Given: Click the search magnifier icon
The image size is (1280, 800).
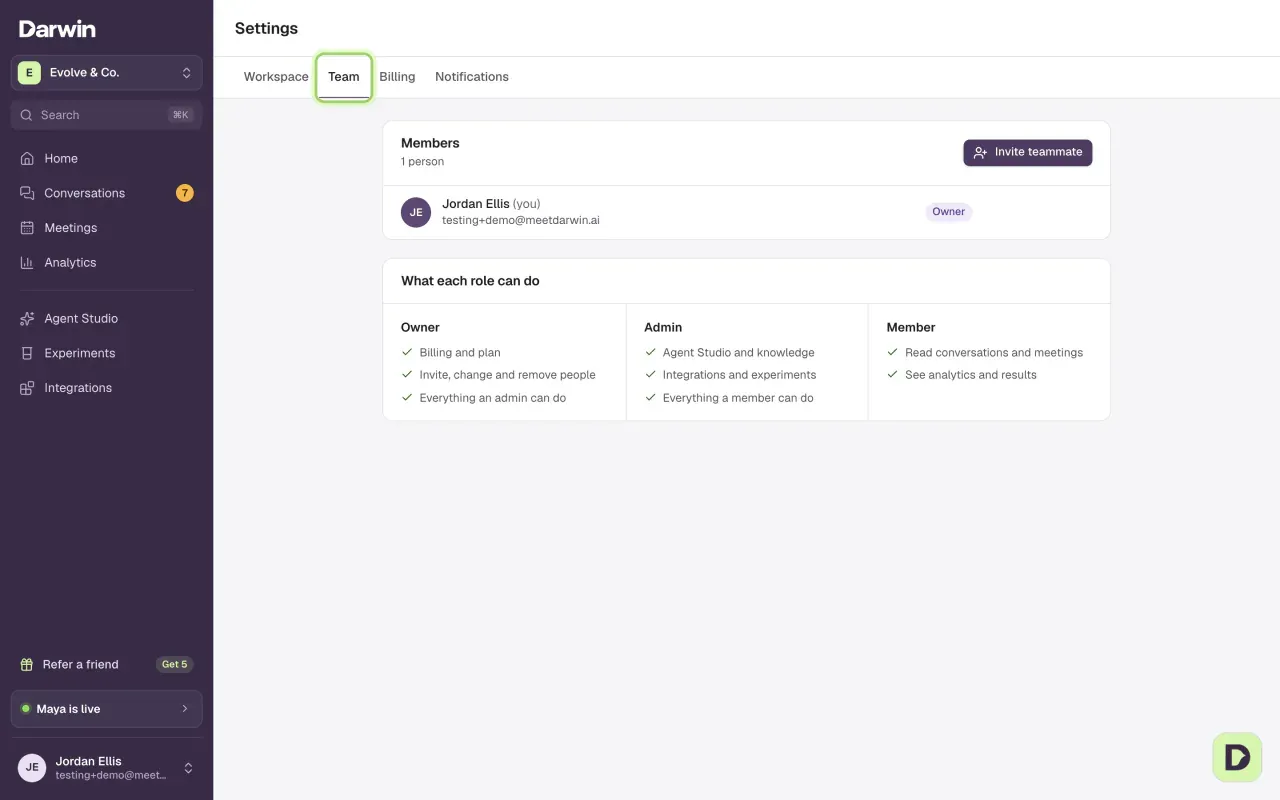Looking at the screenshot, I should pyautogui.click(x=26, y=115).
